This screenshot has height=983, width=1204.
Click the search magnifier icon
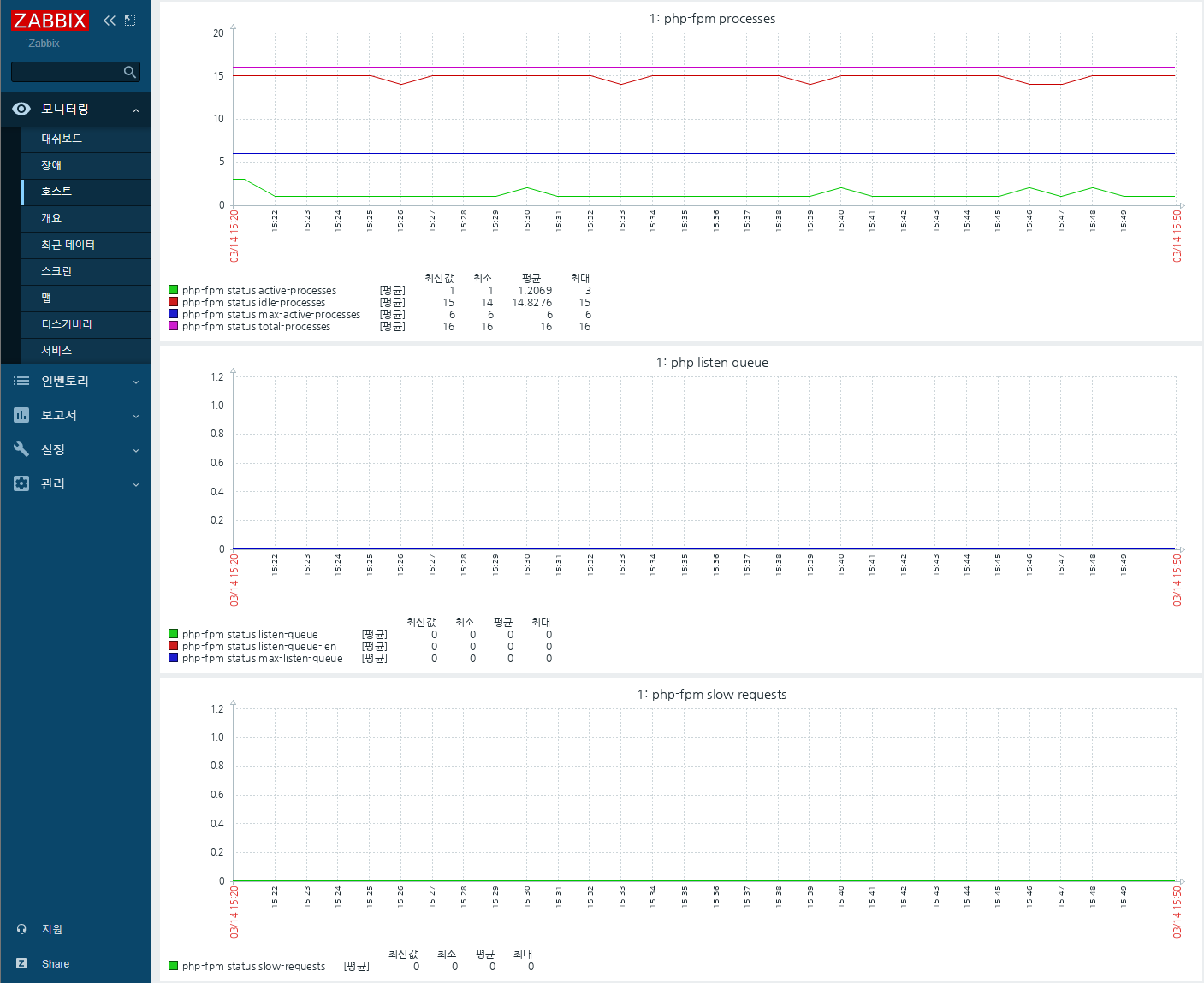(x=129, y=72)
